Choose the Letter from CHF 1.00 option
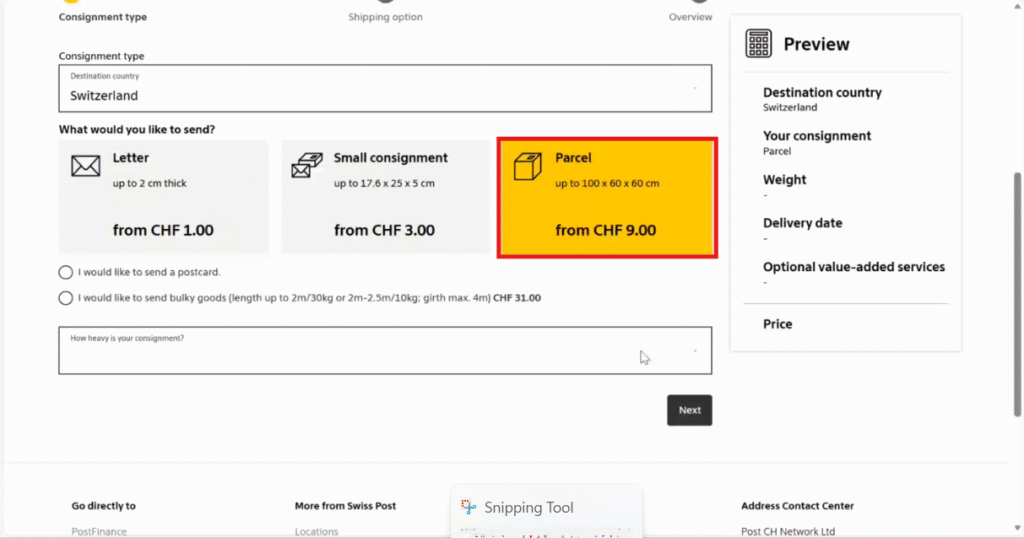This screenshot has width=1024, height=538. point(163,196)
